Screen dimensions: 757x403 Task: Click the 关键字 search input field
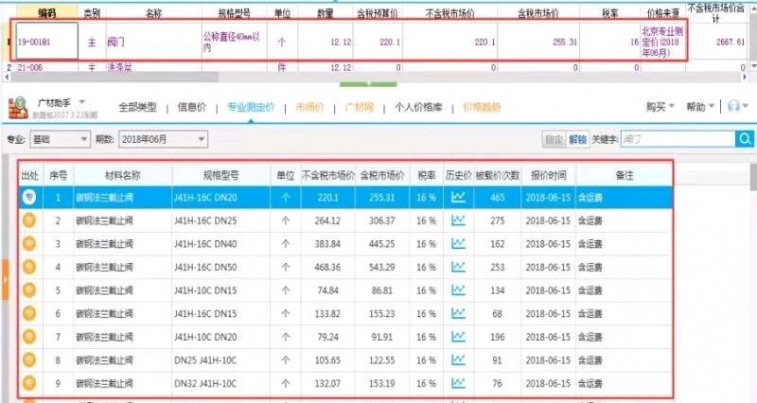(x=678, y=139)
